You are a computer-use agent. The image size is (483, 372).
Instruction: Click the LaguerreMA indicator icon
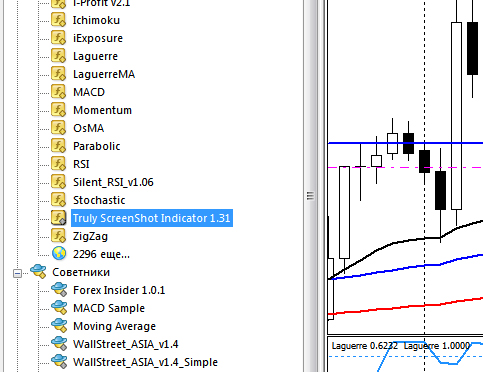click(58, 74)
